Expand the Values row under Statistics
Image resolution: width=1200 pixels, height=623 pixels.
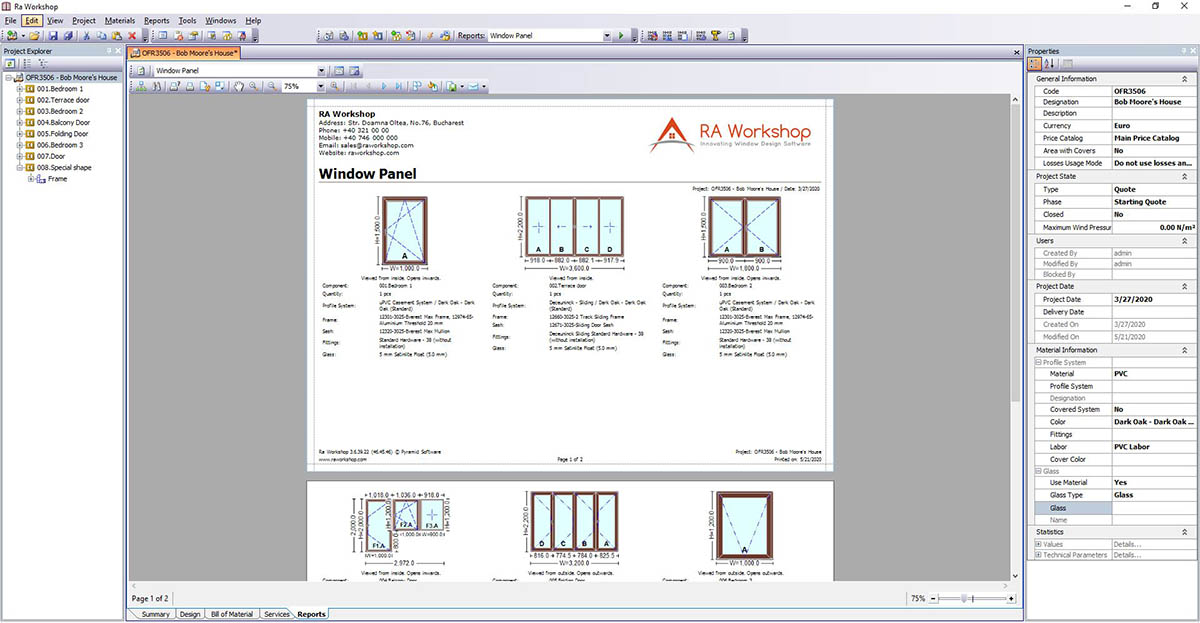coord(1038,544)
